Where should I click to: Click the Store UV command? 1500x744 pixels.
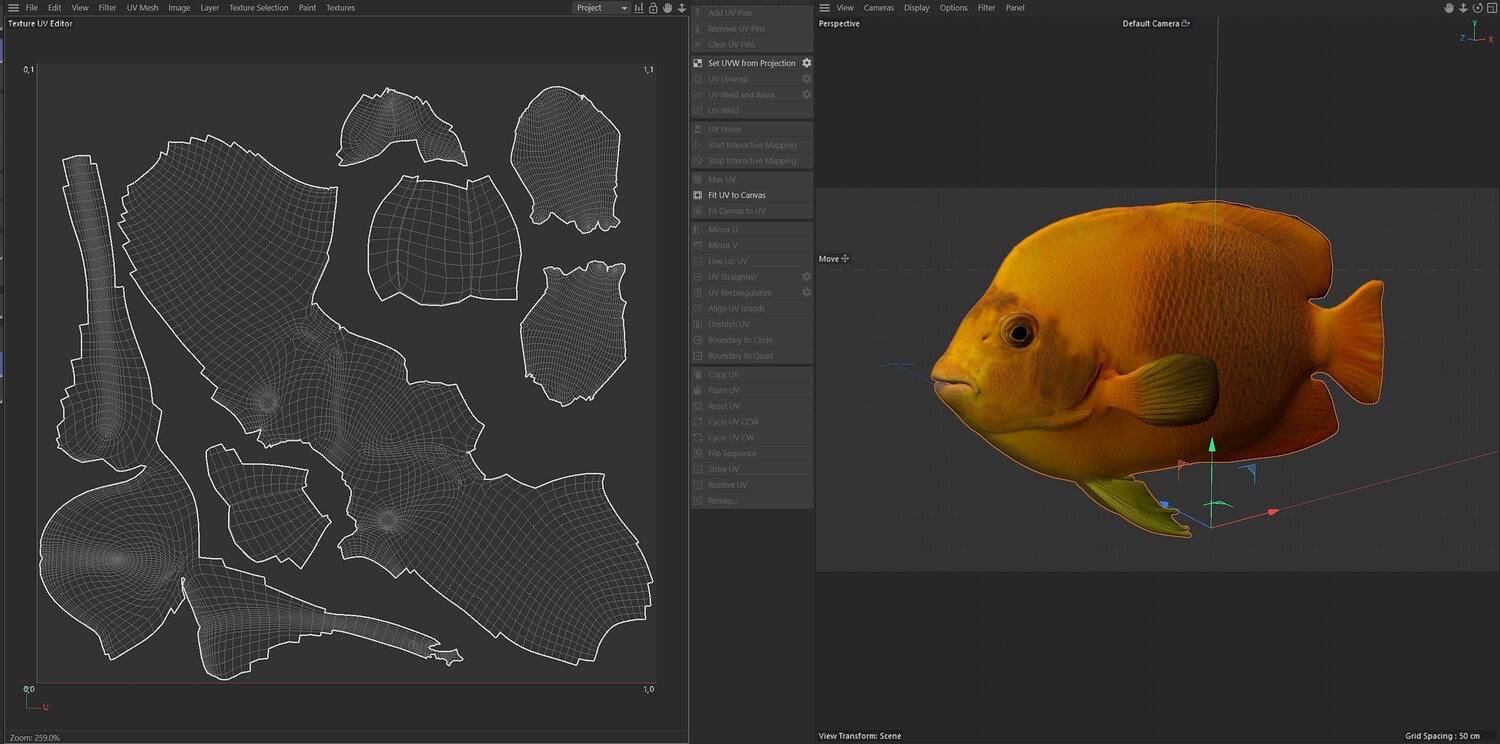(752, 469)
